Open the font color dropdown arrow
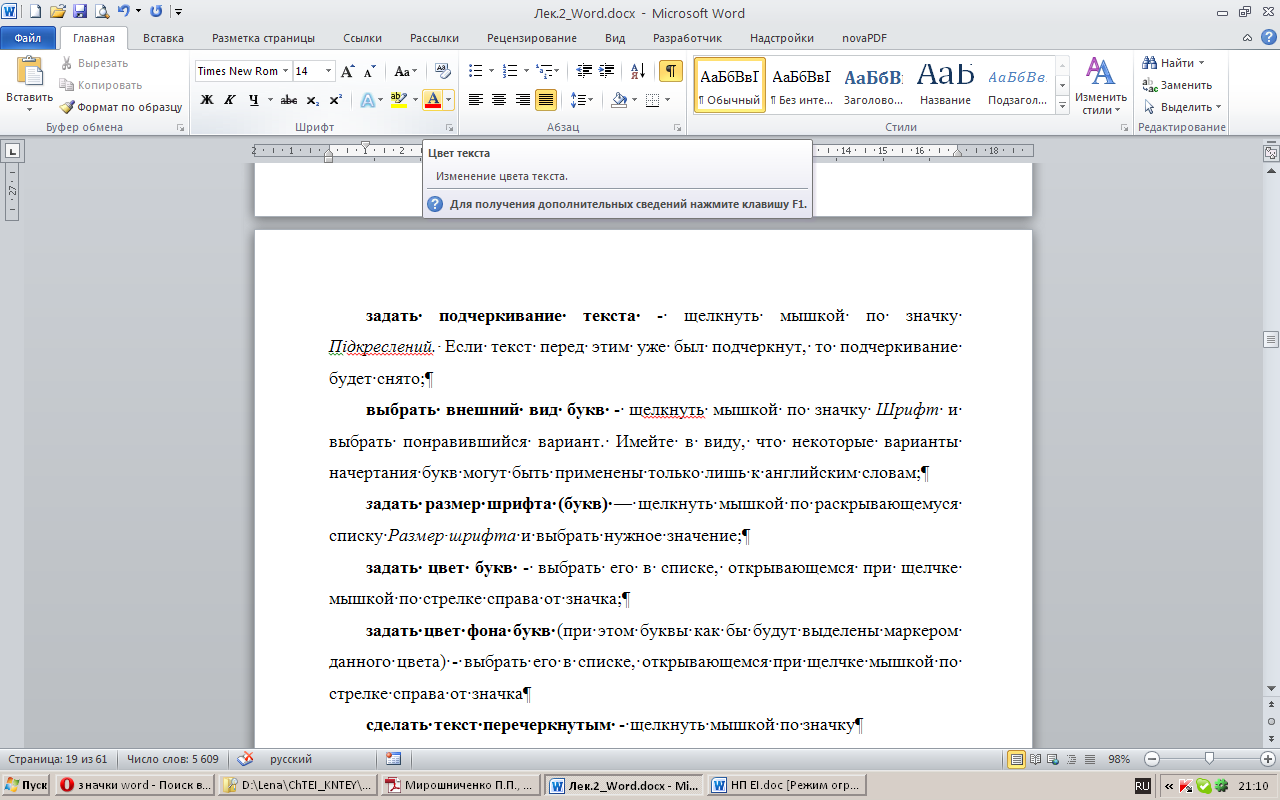Image resolution: width=1280 pixels, height=800 pixels. pyautogui.click(x=449, y=100)
